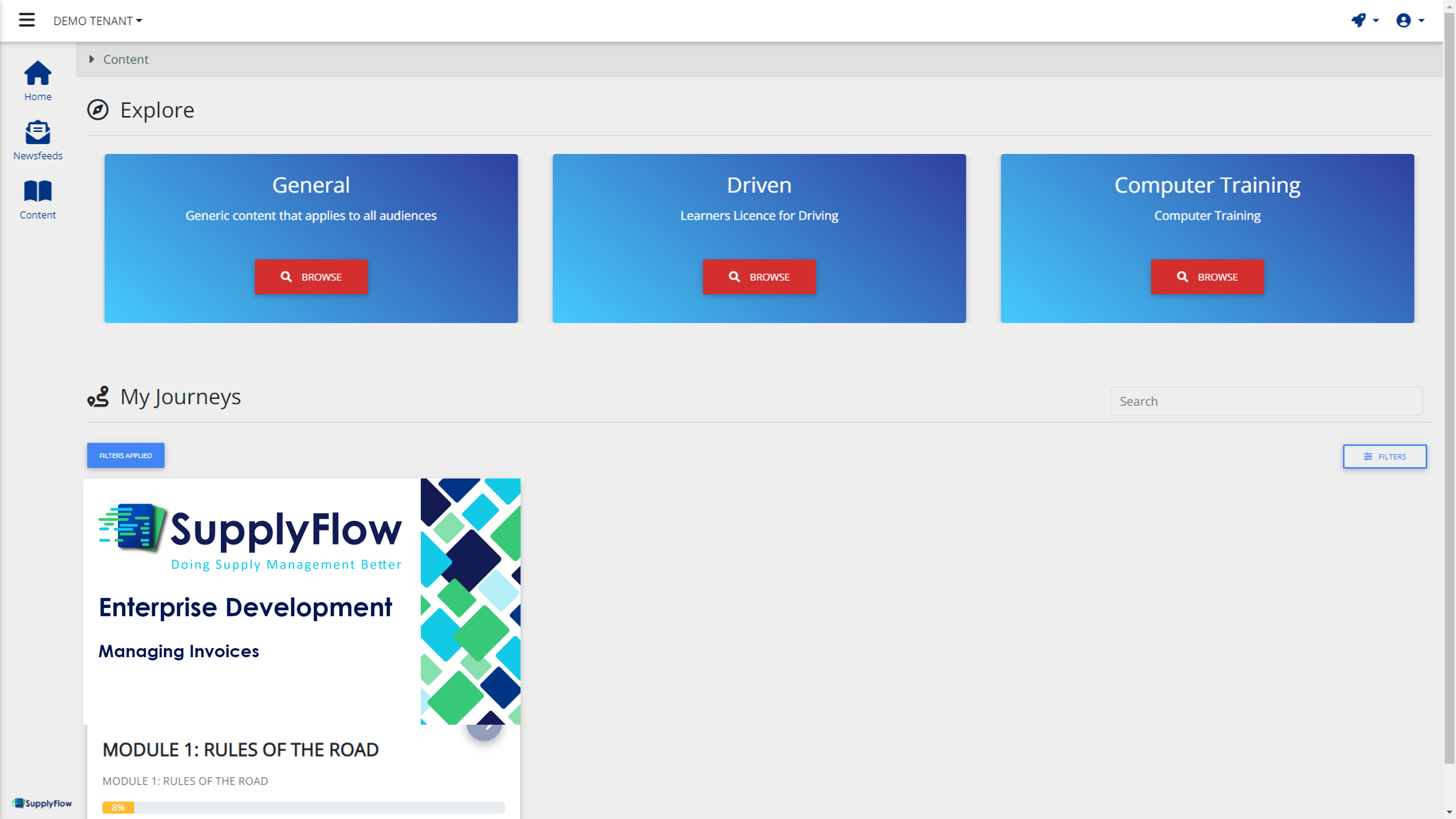Open the hamburger navigation menu
The width and height of the screenshot is (1456, 819).
coord(26,20)
